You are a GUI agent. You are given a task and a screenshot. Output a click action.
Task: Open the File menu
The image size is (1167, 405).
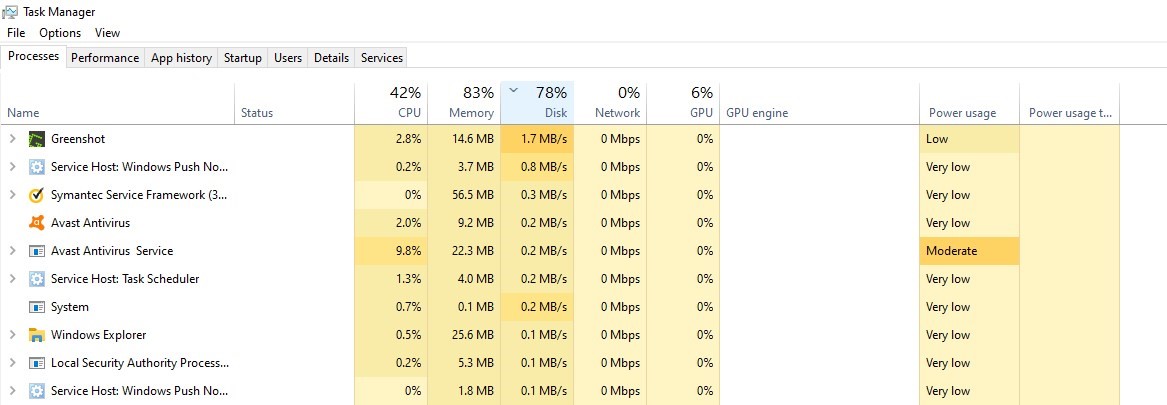click(16, 33)
